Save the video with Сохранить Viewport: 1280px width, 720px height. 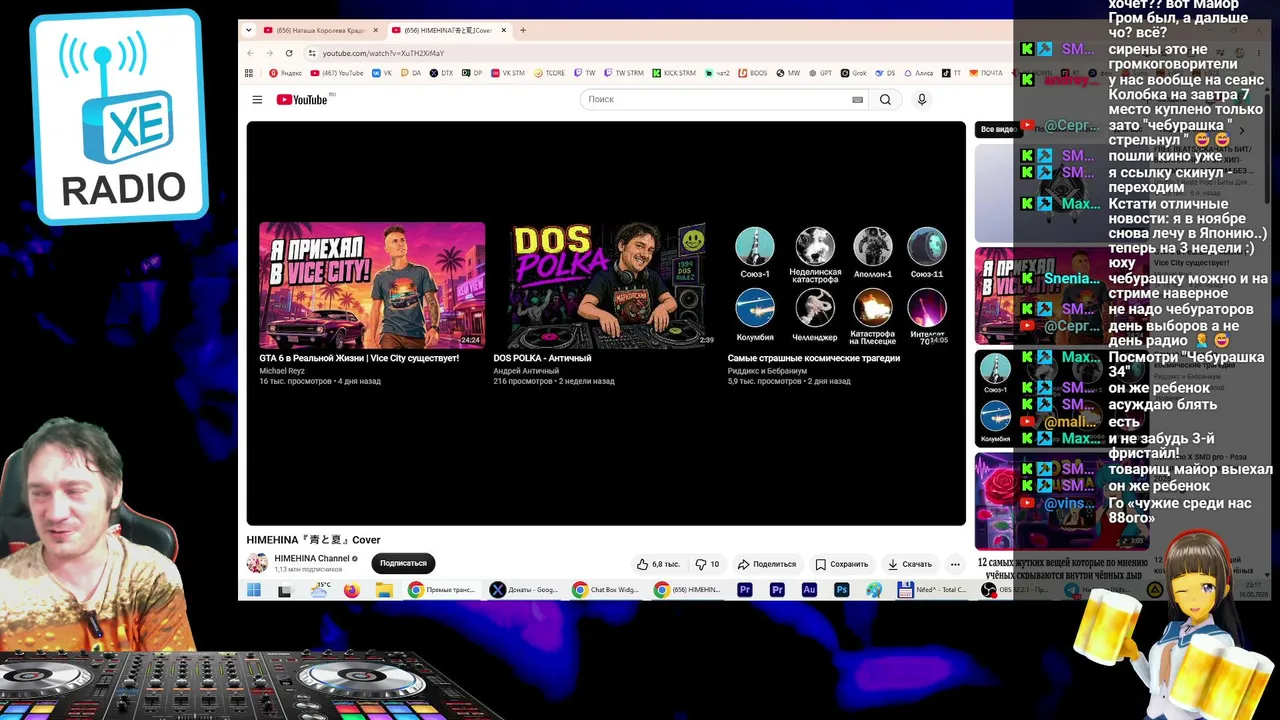pyautogui.click(x=841, y=564)
